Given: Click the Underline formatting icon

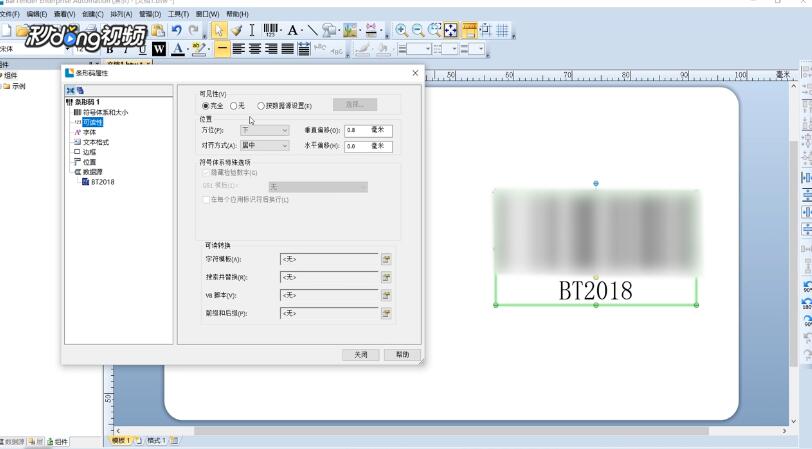Looking at the screenshot, I should point(143,49).
